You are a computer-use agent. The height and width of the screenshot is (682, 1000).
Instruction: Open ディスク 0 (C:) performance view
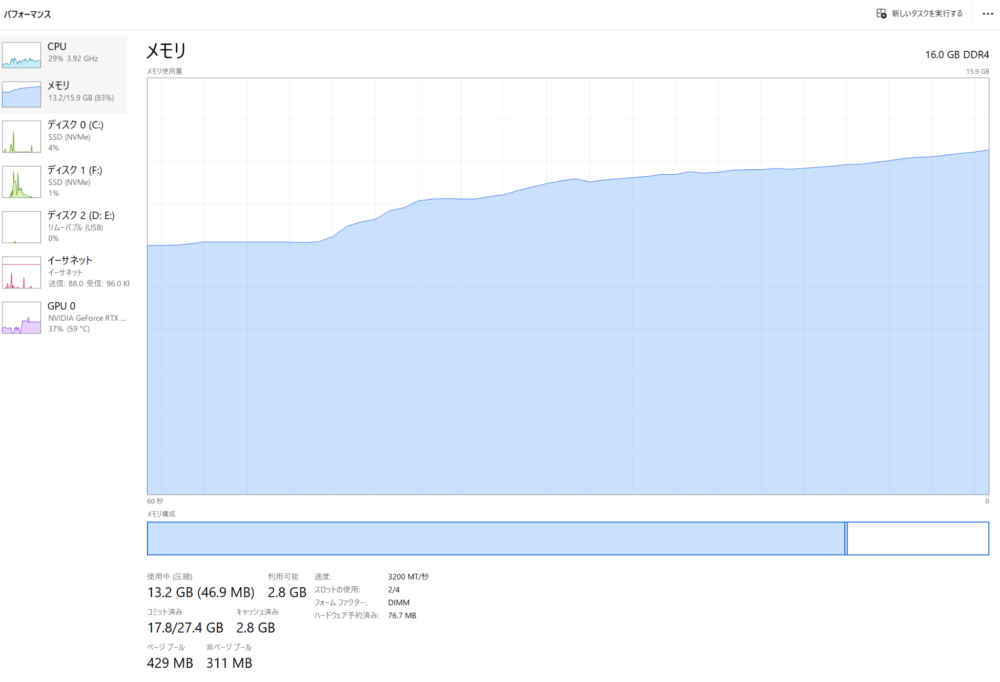(x=64, y=136)
